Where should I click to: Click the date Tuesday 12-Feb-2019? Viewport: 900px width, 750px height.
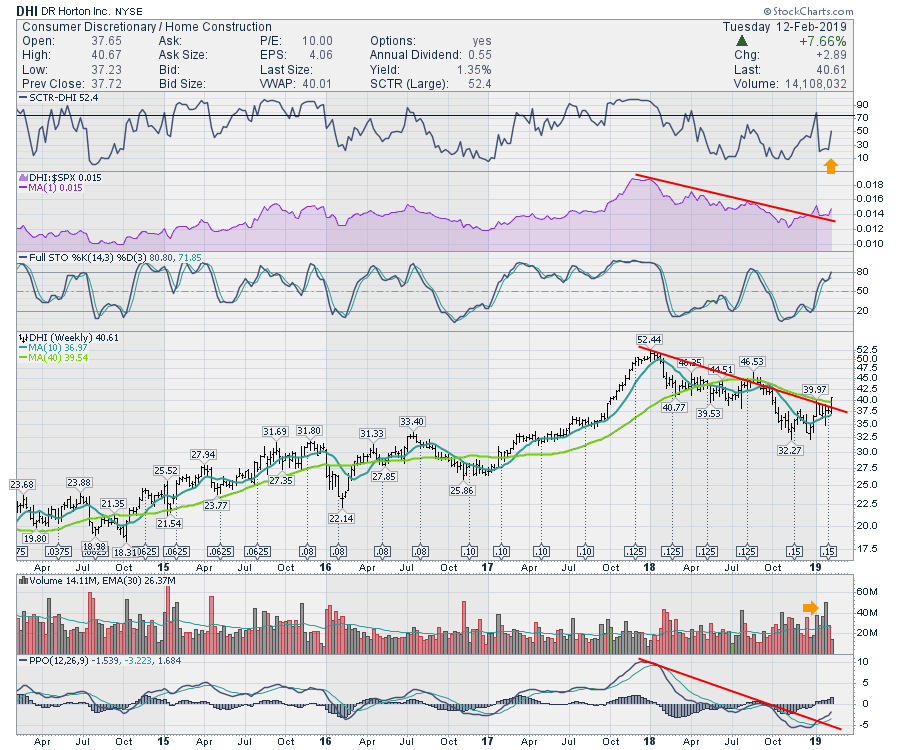pyautogui.click(x=785, y=27)
